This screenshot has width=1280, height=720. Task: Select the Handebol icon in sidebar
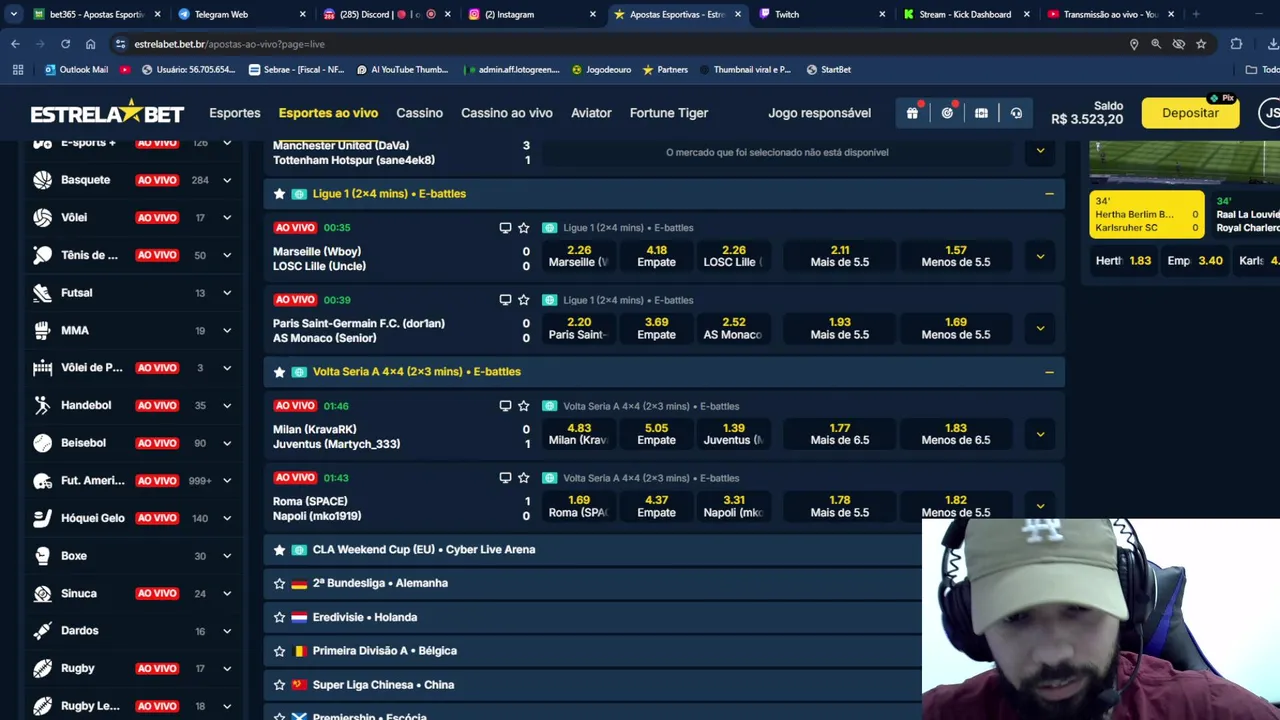coord(42,405)
